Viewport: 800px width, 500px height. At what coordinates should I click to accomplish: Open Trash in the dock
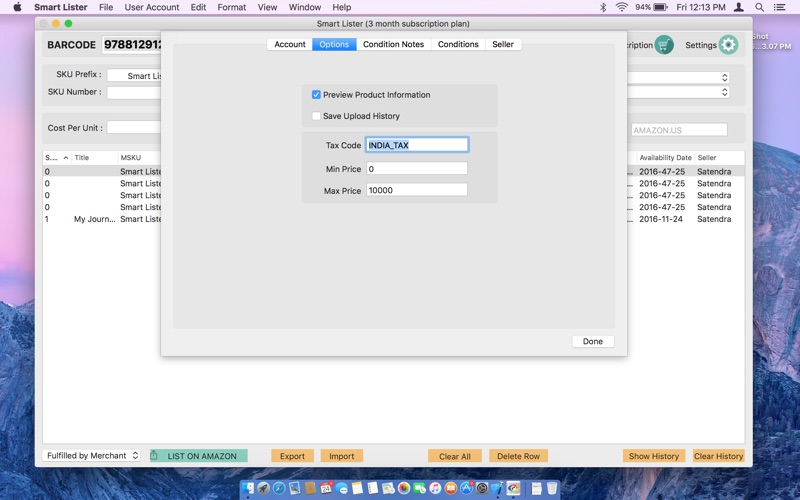click(x=552, y=488)
